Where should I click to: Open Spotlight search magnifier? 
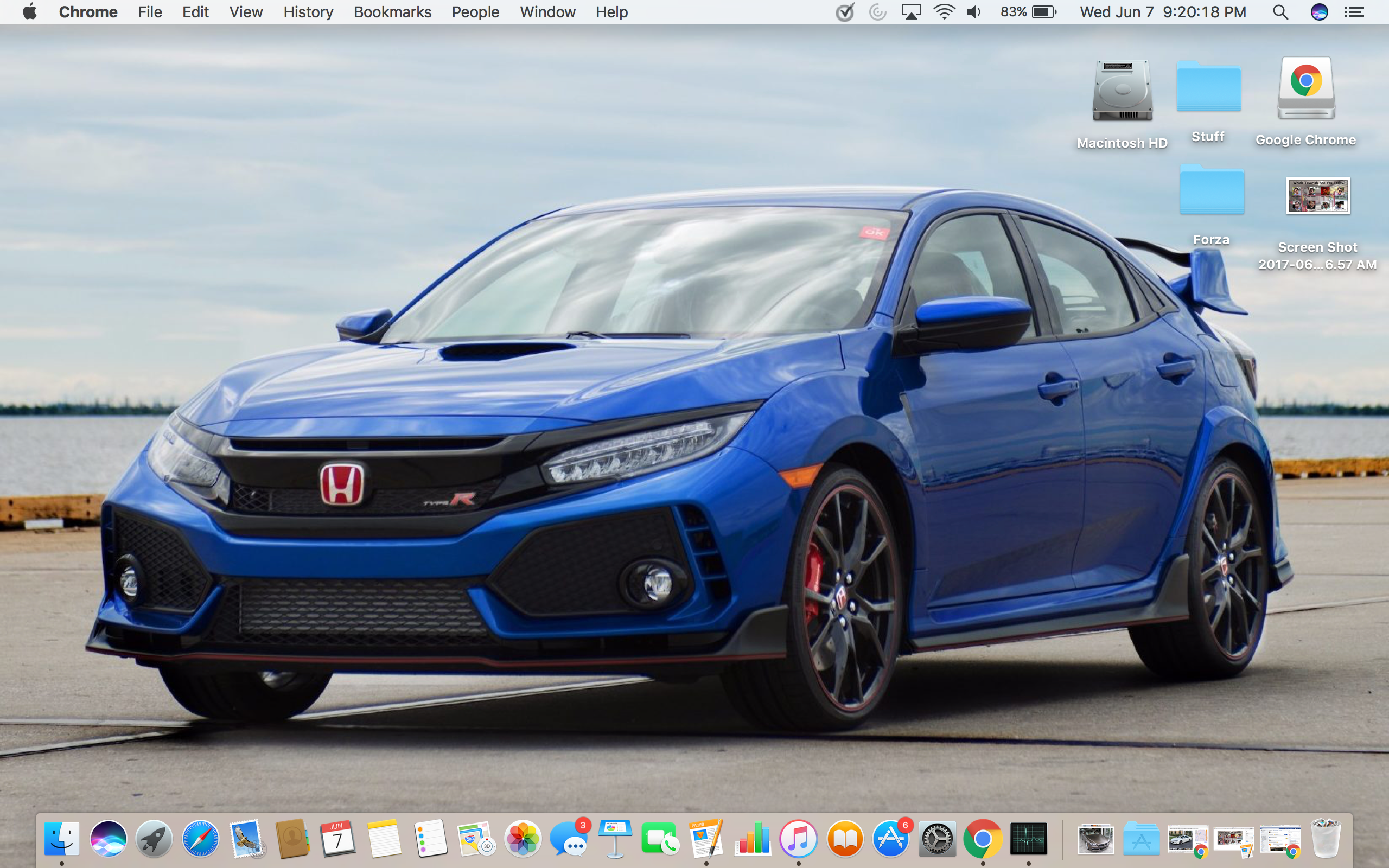(1280, 11)
